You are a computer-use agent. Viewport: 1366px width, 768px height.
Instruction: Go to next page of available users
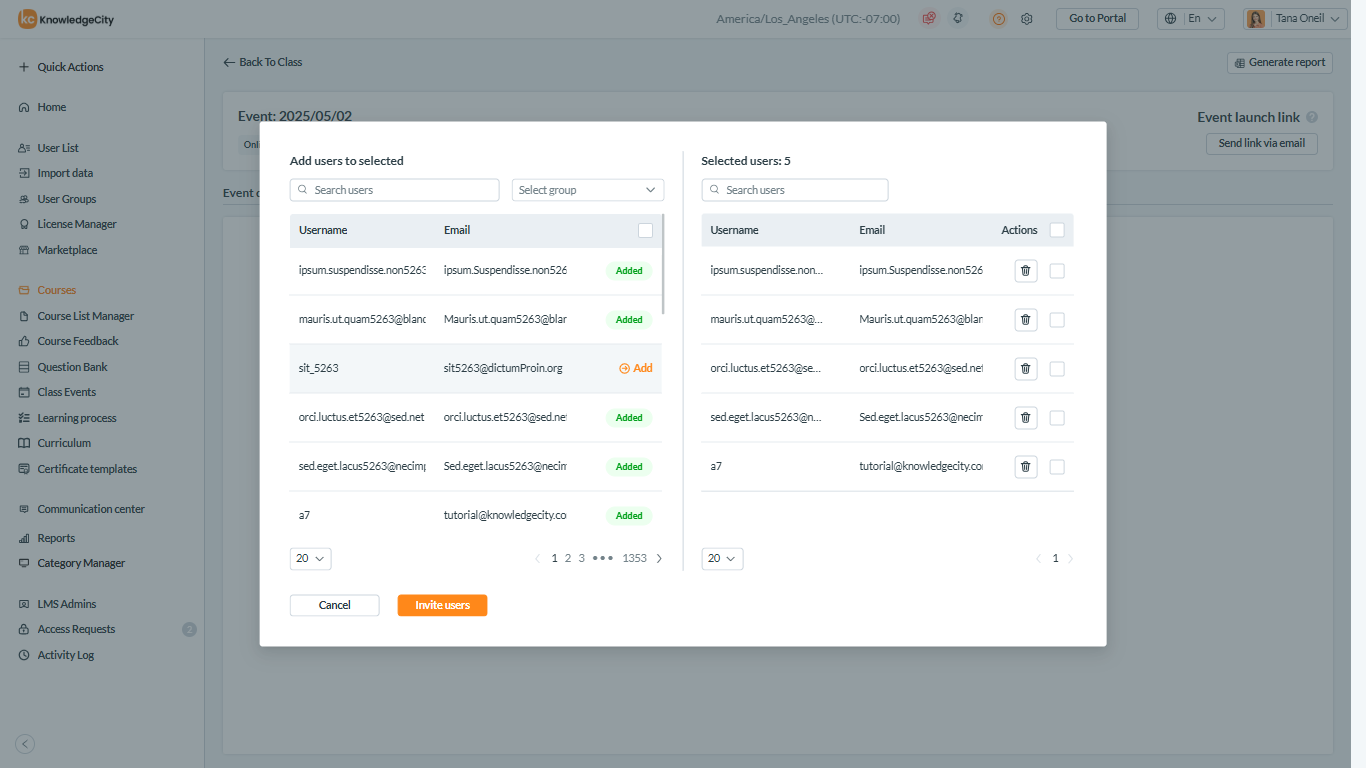(x=659, y=559)
